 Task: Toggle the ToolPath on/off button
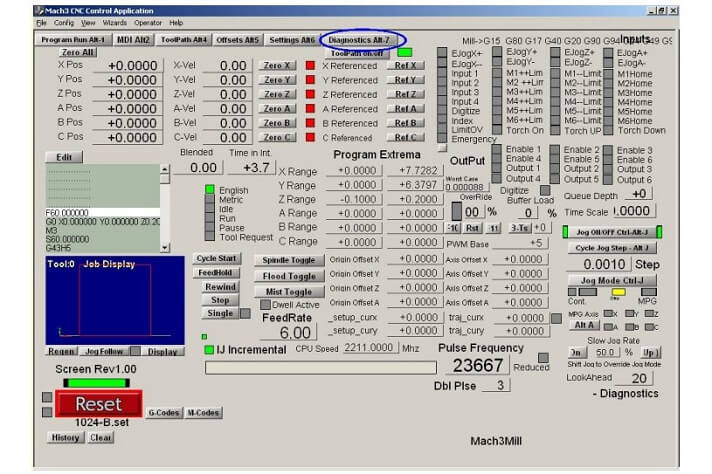coord(357,53)
